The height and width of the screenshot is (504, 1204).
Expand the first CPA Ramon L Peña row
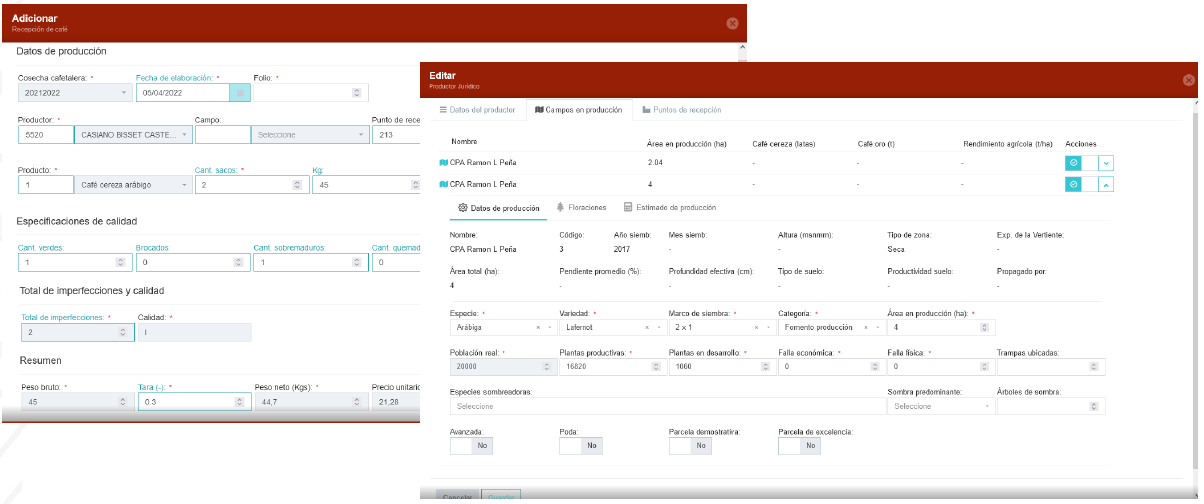[x=1106, y=162]
